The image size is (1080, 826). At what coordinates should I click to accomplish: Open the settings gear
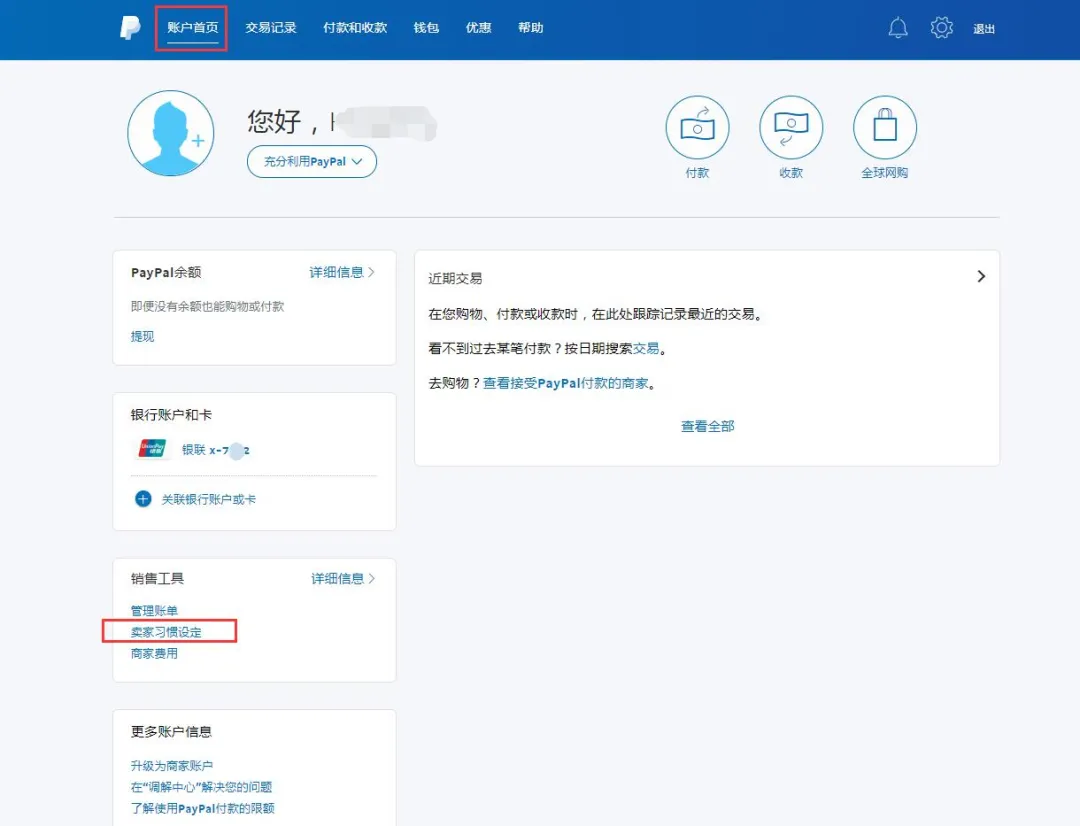(x=941, y=28)
